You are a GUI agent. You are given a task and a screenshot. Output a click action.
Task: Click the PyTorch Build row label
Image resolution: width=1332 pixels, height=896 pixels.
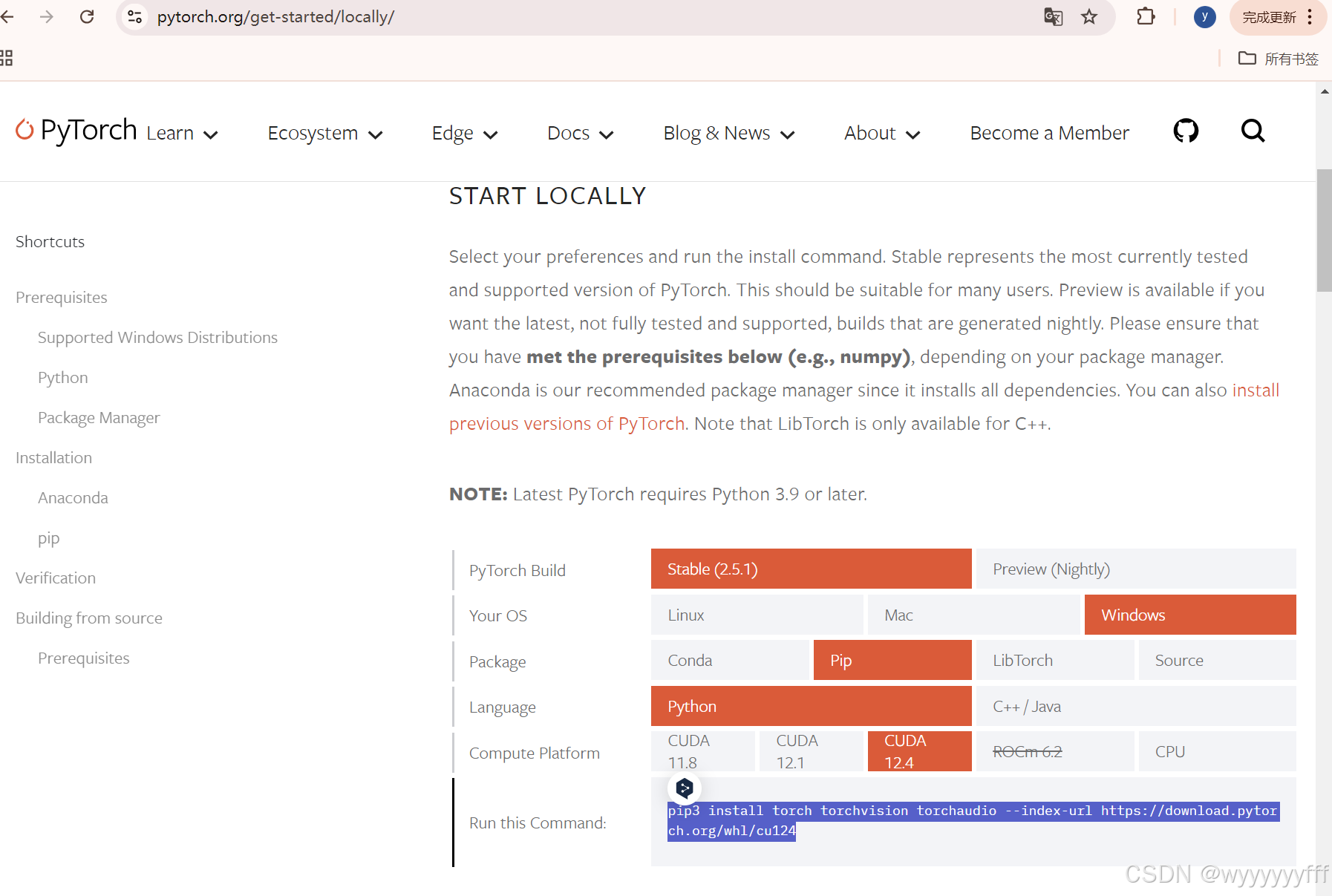coord(518,570)
